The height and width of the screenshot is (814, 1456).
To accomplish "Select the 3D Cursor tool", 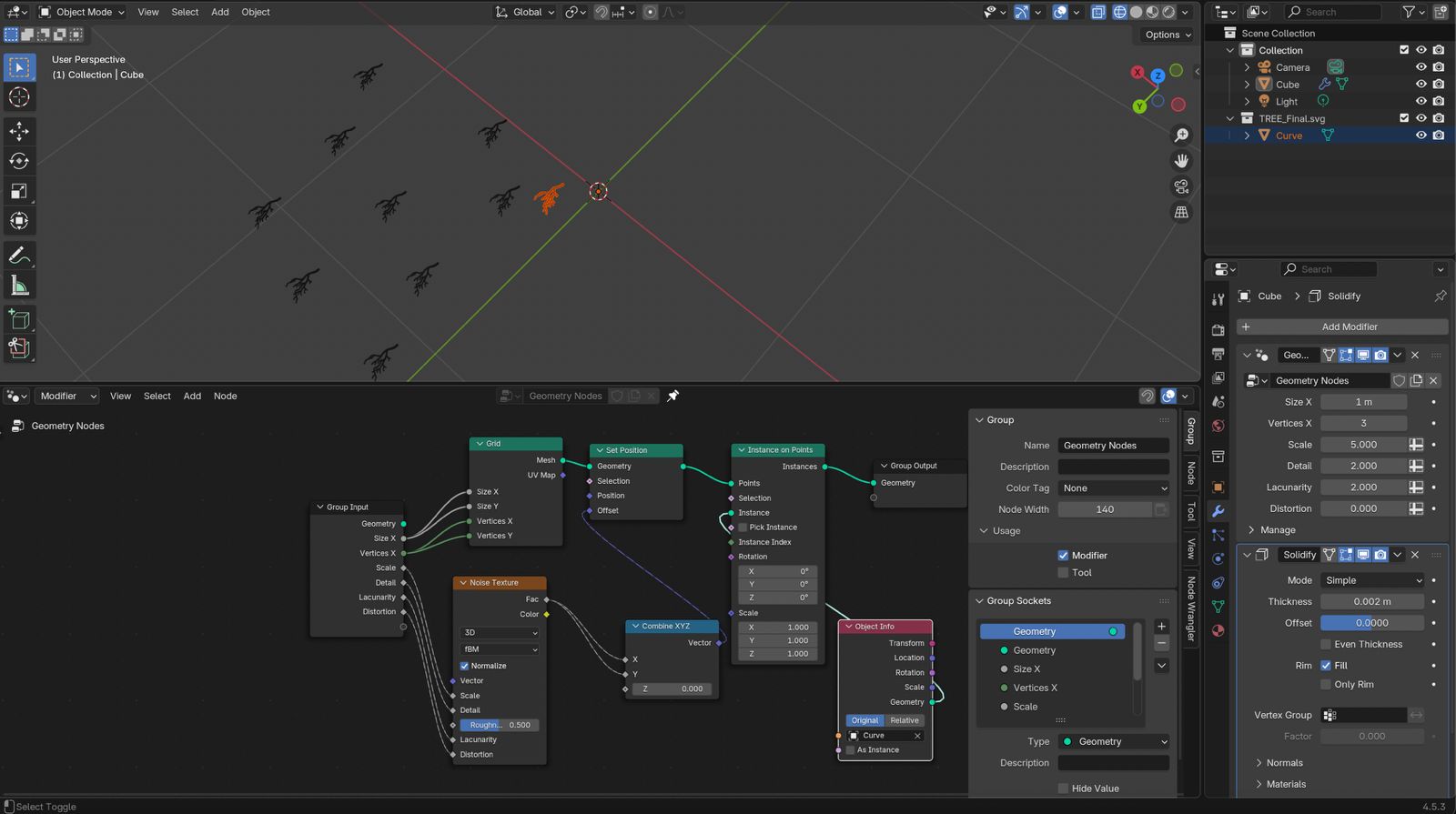I will coord(19,97).
